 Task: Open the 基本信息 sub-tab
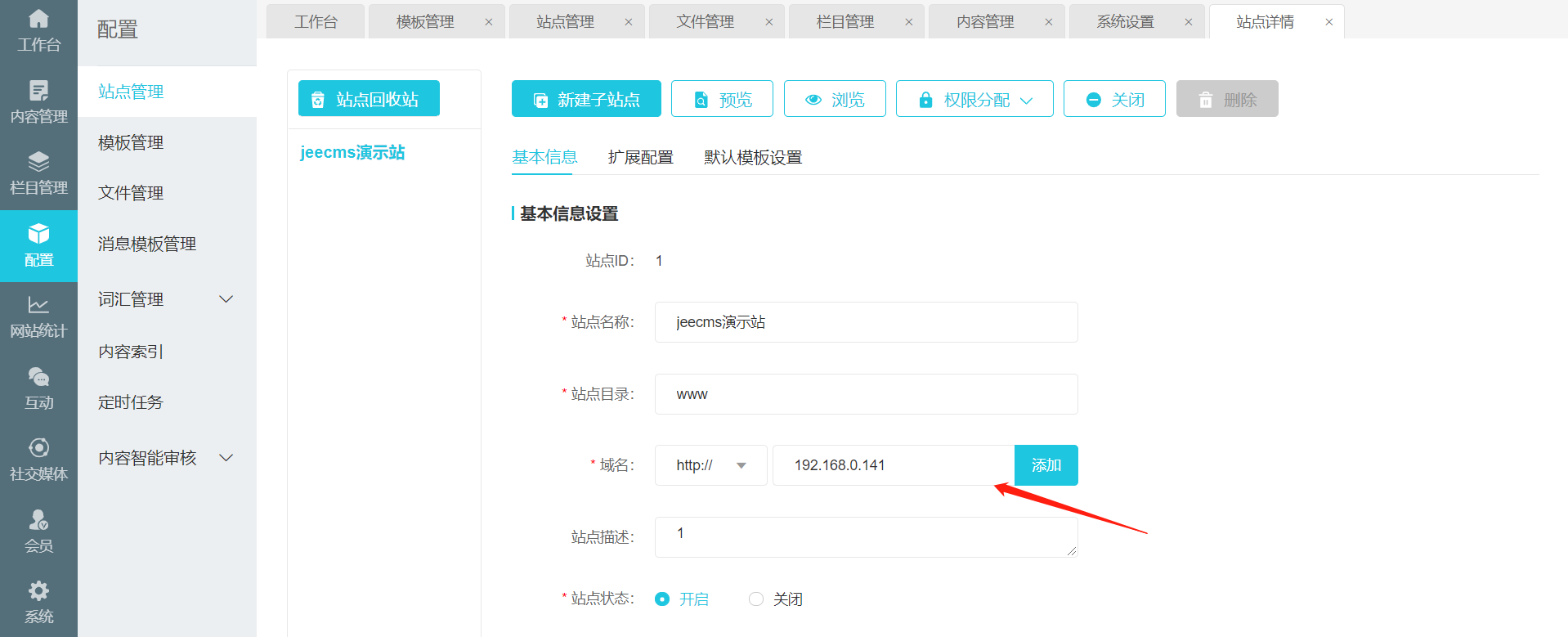point(544,157)
